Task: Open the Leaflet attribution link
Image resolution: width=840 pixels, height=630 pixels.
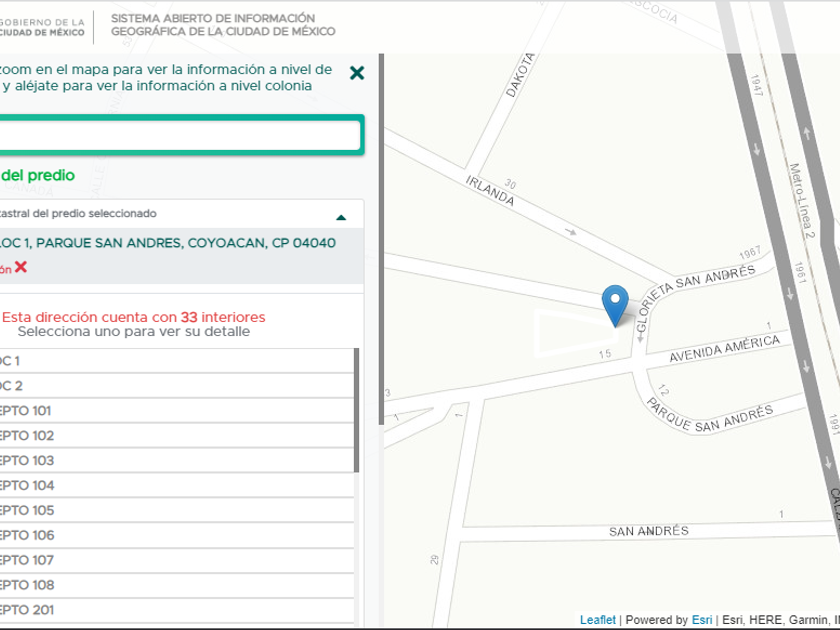Action: tap(597, 620)
